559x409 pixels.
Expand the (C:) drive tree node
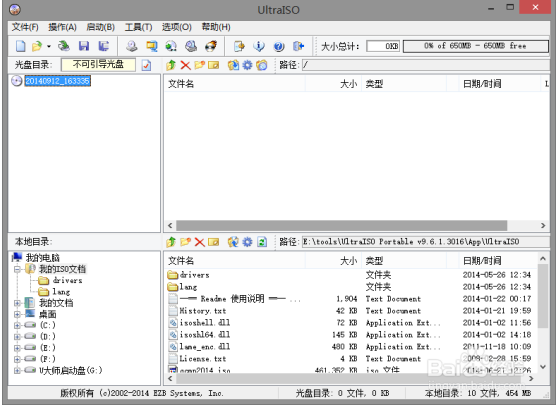pos(17,325)
